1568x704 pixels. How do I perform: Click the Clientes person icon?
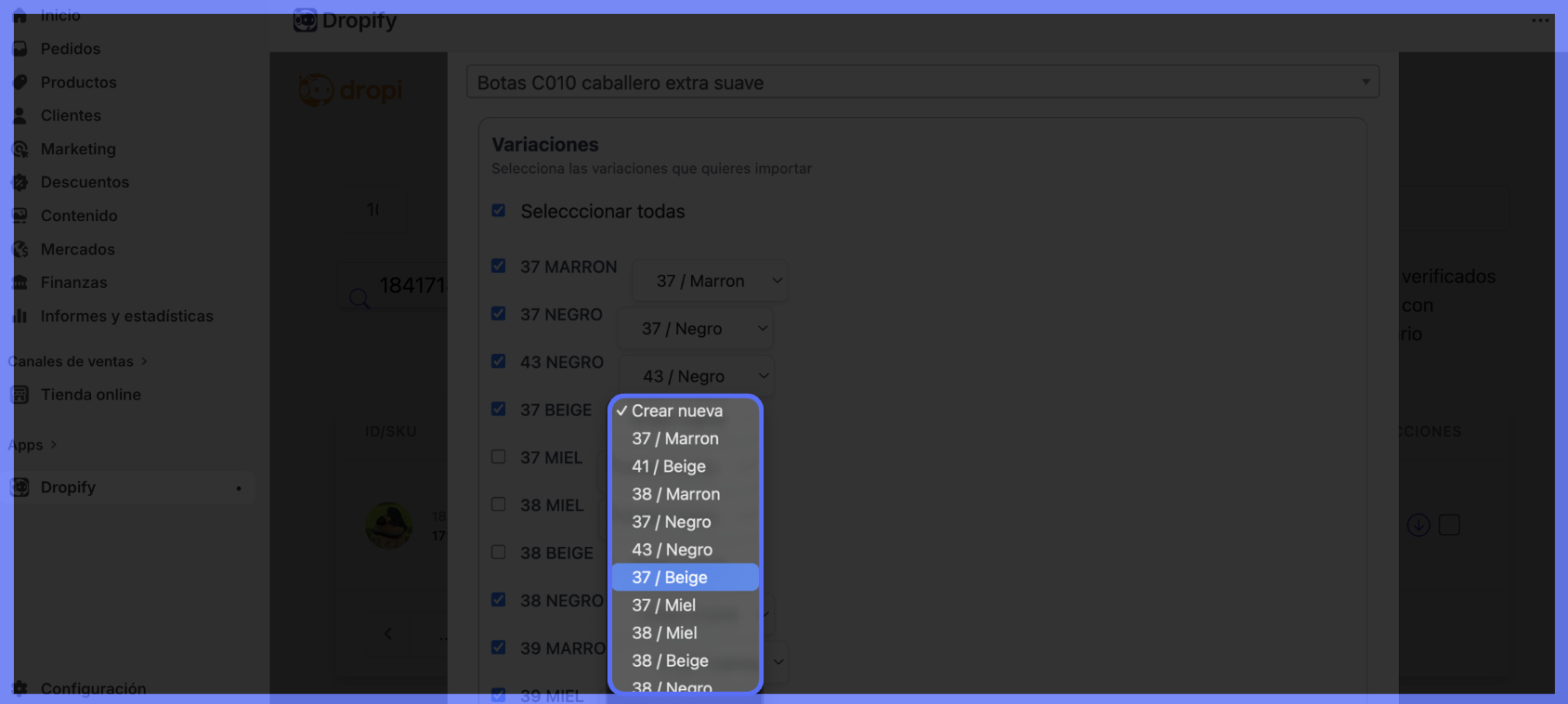click(20, 116)
